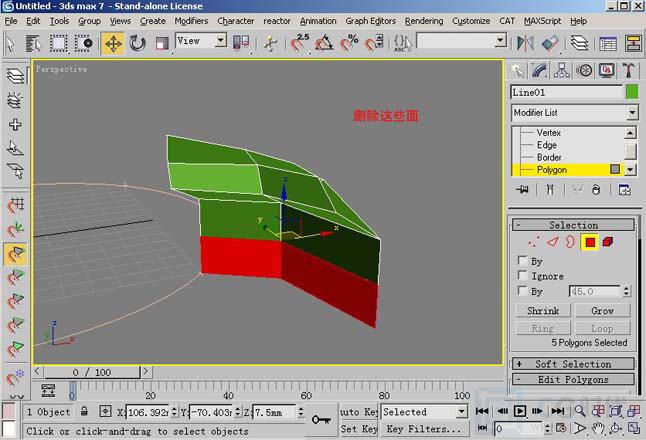Toggle Key Mode next to frame field
Image resolution: width=646 pixels, height=440 pixels.
pyautogui.click(x=482, y=428)
